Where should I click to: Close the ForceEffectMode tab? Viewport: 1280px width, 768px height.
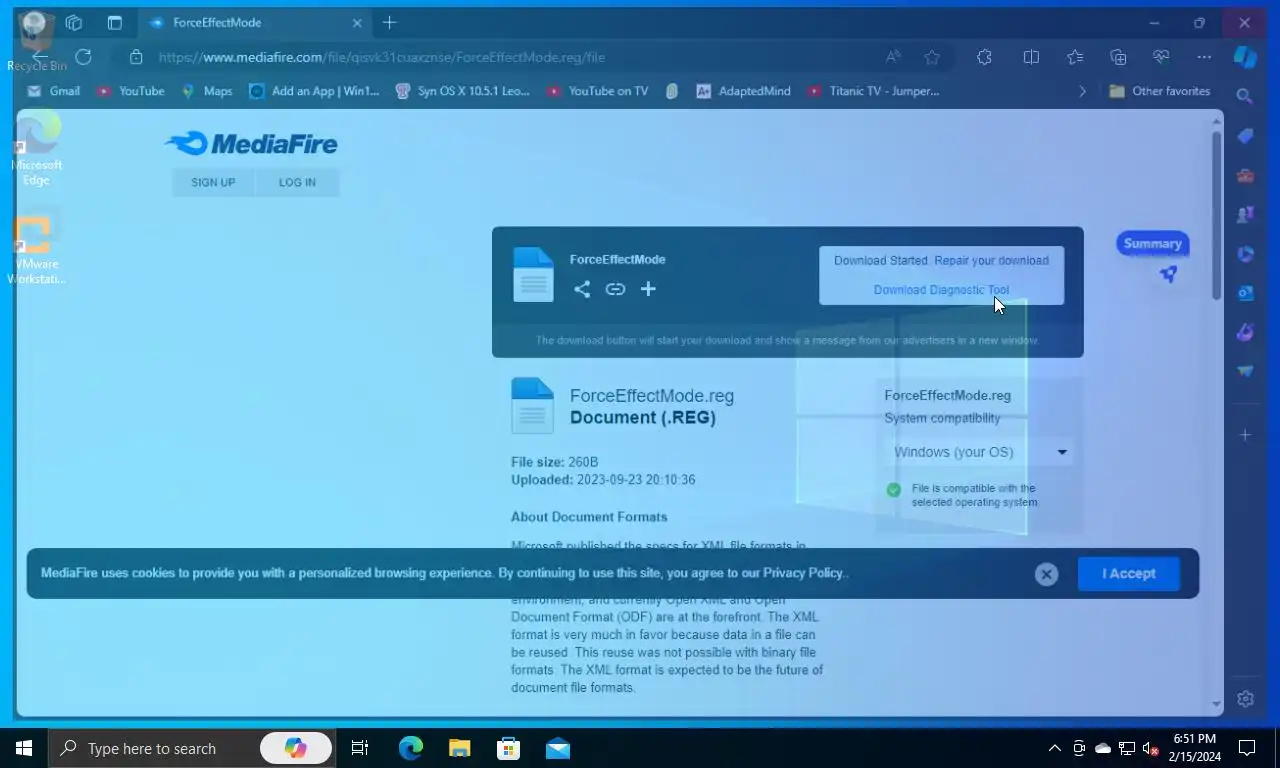[356, 22]
